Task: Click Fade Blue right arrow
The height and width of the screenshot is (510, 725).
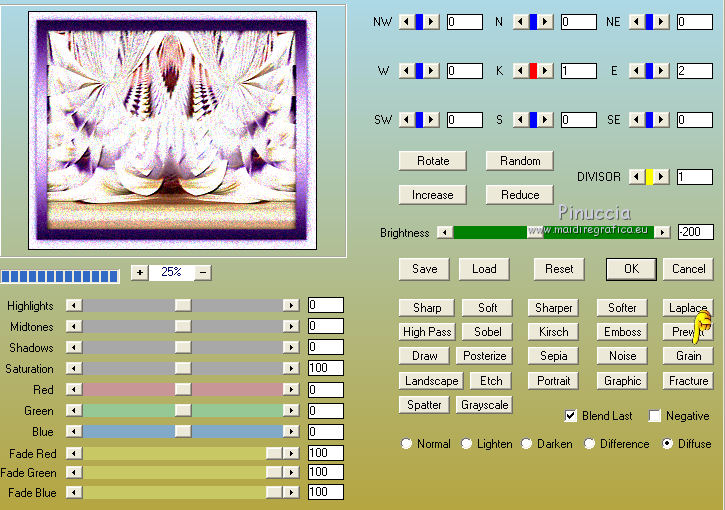Action: pyautogui.click(x=291, y=492)
